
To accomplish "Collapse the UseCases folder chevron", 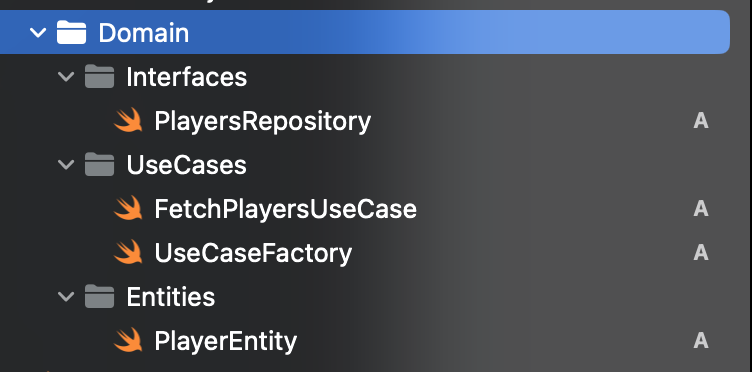I will pyautogui.click(x=66, y=164).
